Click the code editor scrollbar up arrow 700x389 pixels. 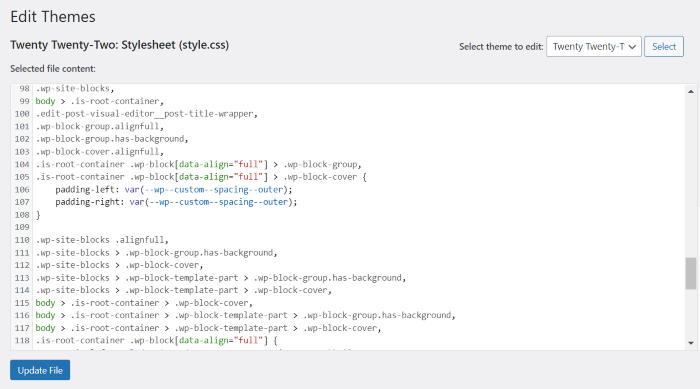click(x=691, y=92)
